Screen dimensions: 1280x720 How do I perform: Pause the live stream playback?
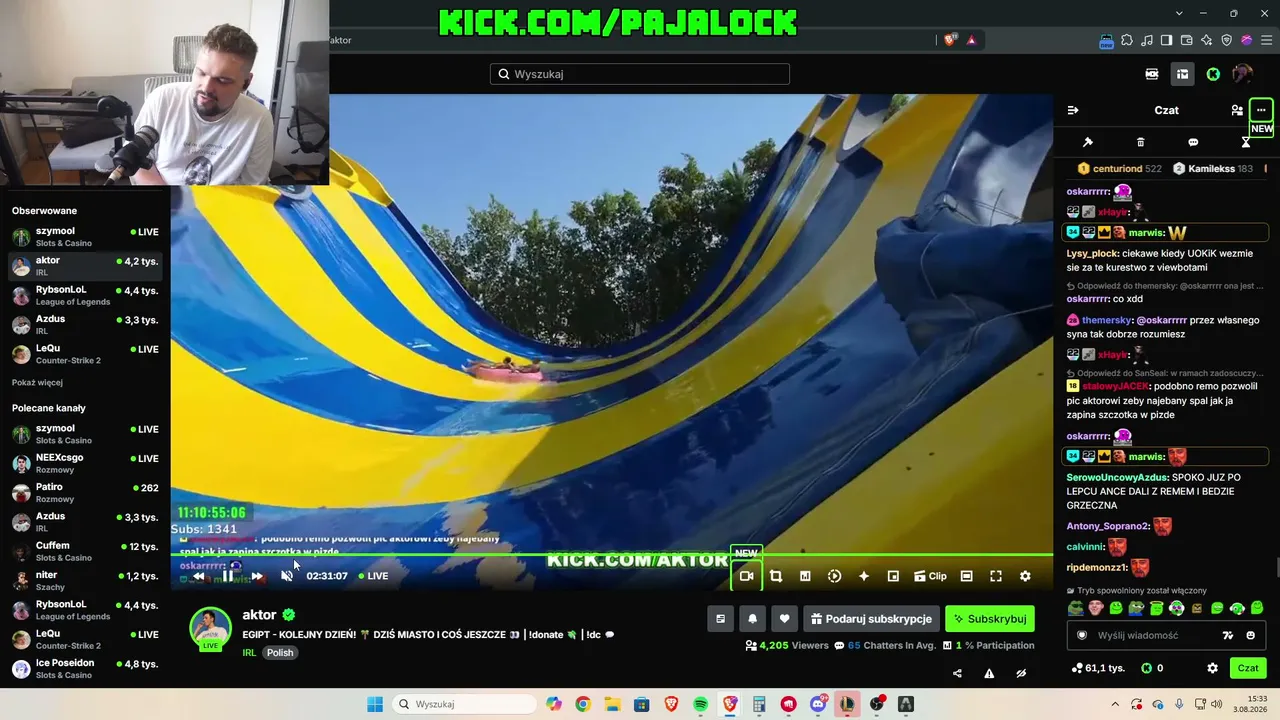(x=228, y=576)
